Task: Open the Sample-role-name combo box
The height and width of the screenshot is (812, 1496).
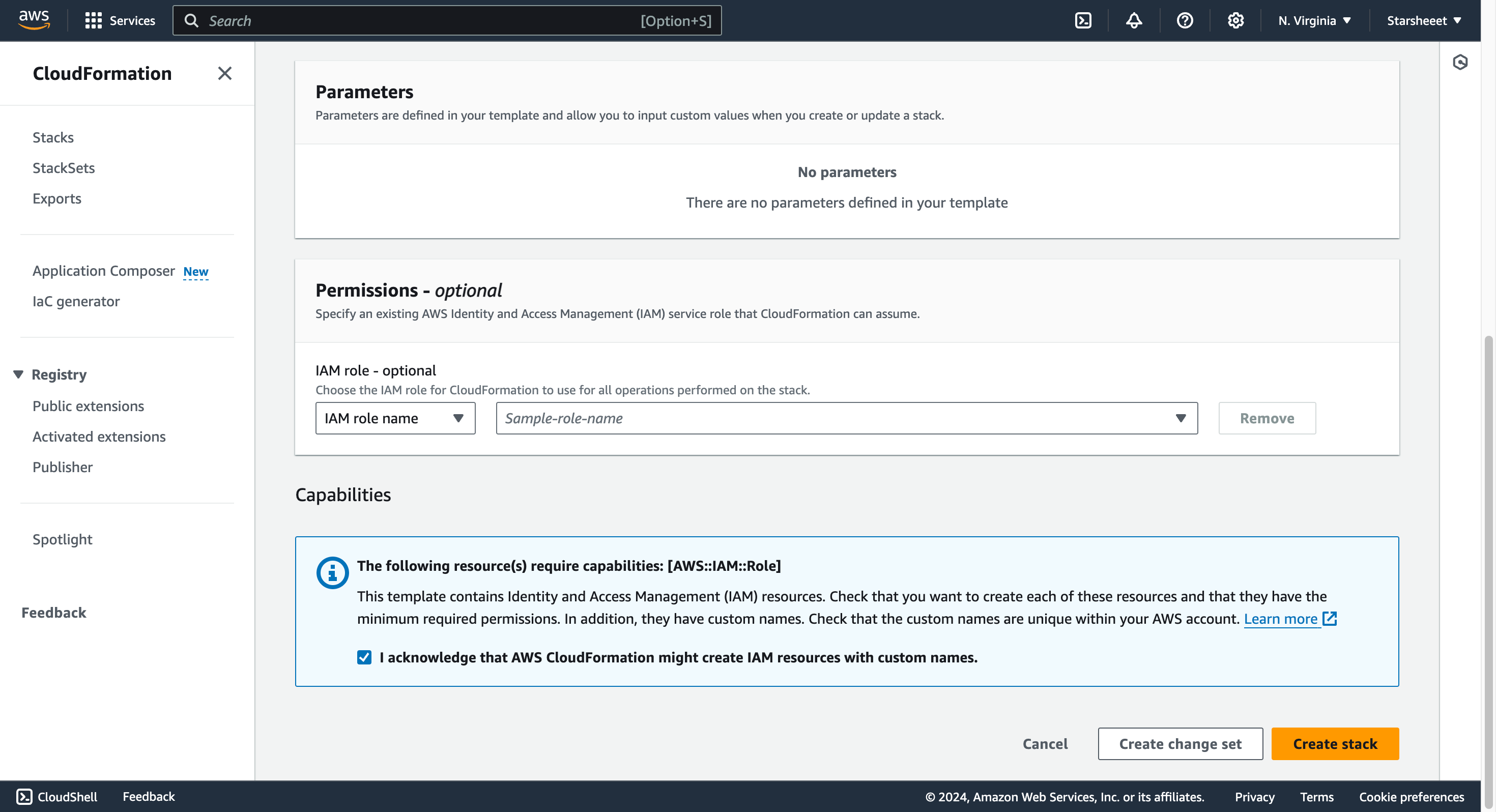Action: pos(846,418)
